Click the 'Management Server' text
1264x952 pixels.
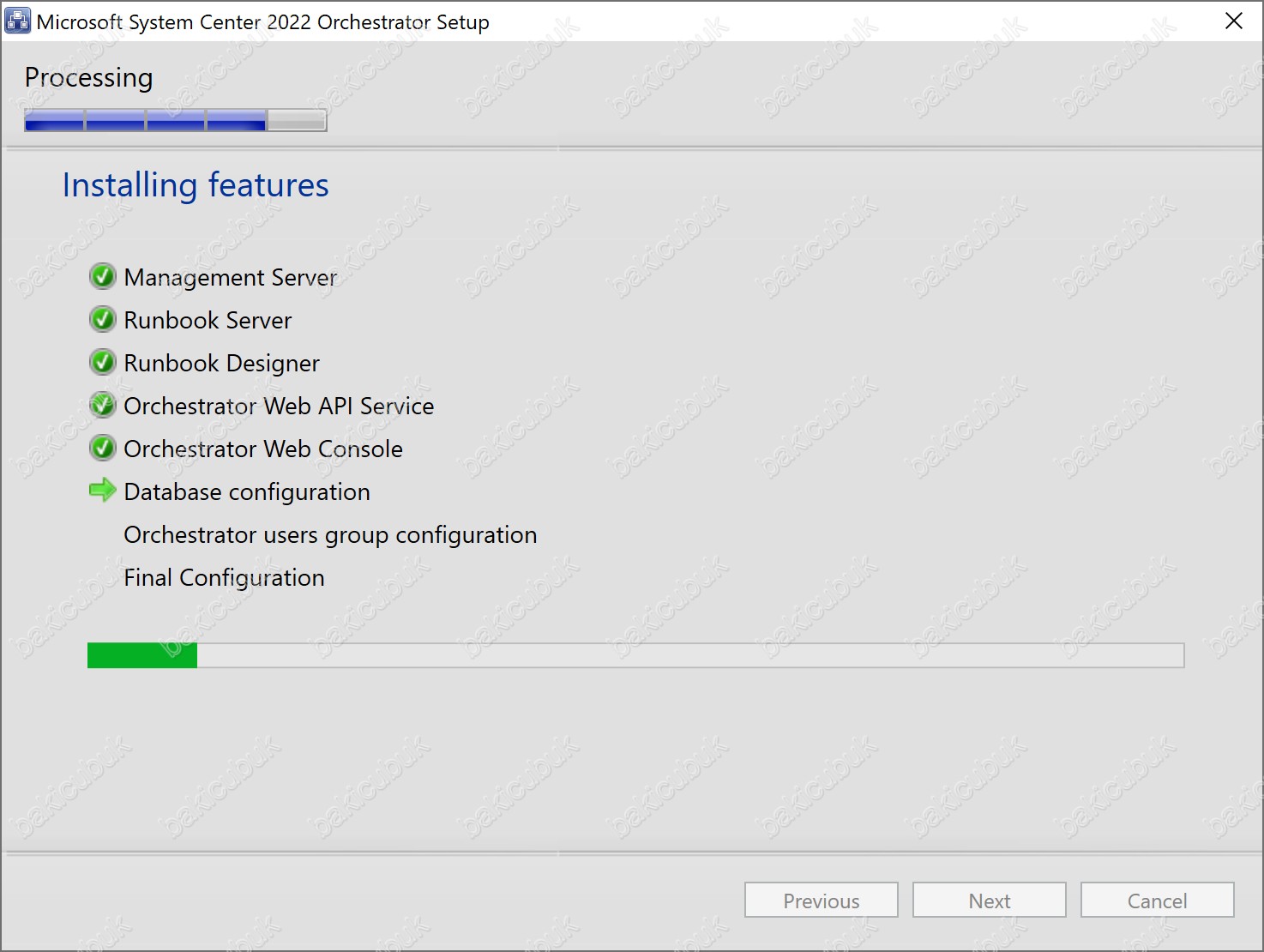pos(231,278)
